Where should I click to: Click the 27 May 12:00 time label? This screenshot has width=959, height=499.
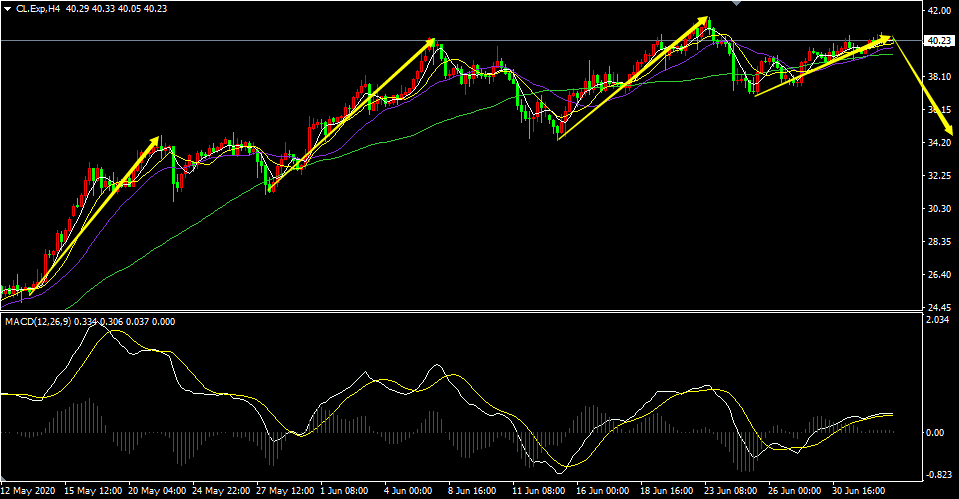pyautogui.click(x=285, y=491)
